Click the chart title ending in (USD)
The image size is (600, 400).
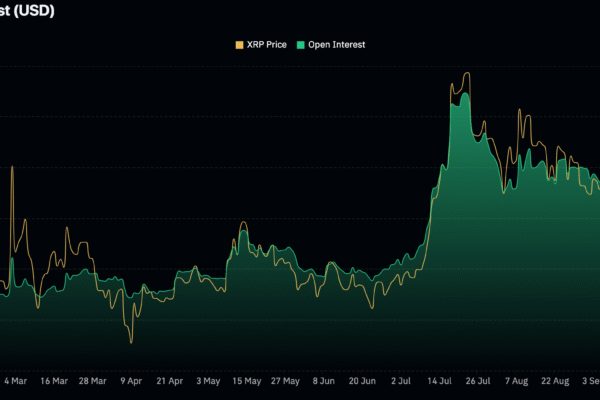28,11
